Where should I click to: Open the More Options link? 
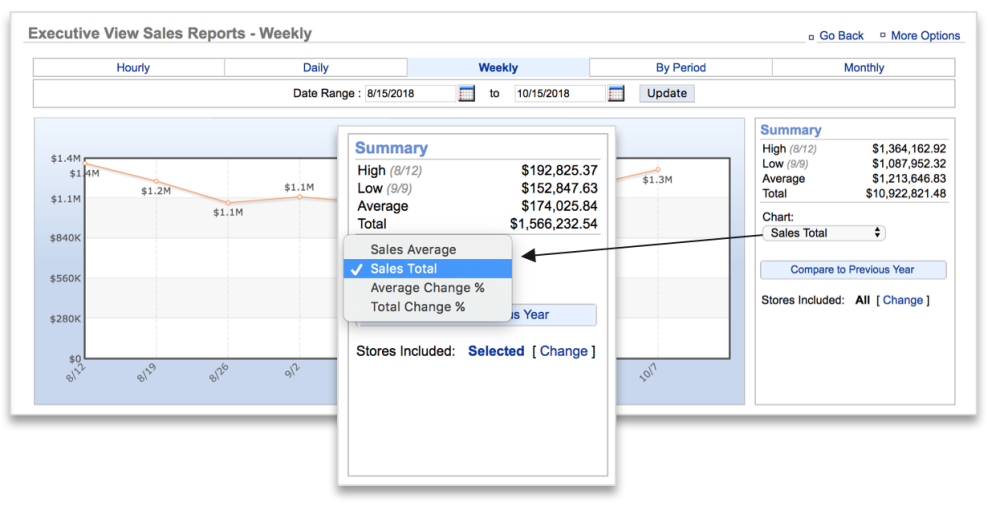tap(925, 36)
